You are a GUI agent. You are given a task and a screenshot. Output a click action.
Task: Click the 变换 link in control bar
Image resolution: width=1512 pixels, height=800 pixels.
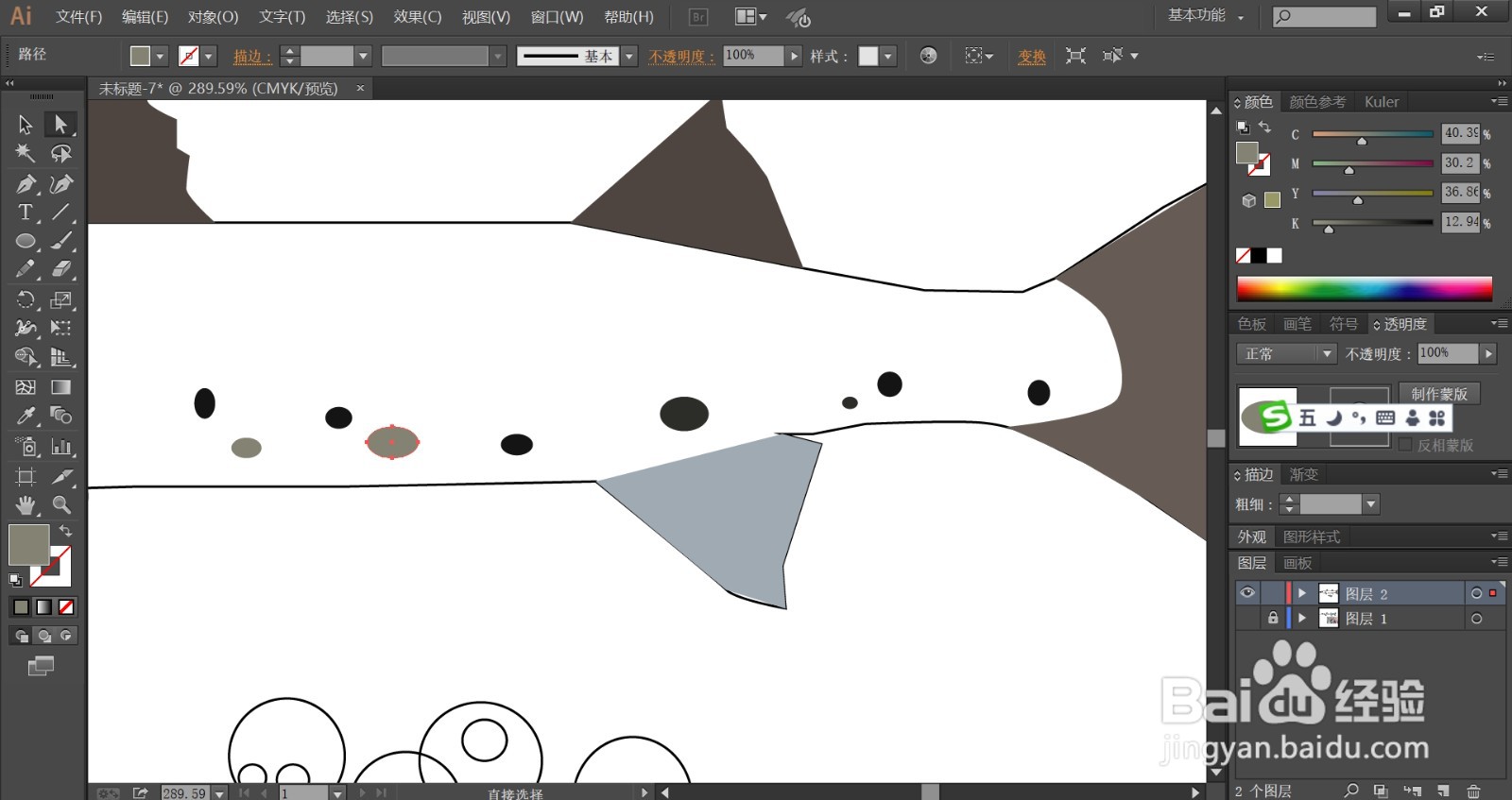(1031, 57)
